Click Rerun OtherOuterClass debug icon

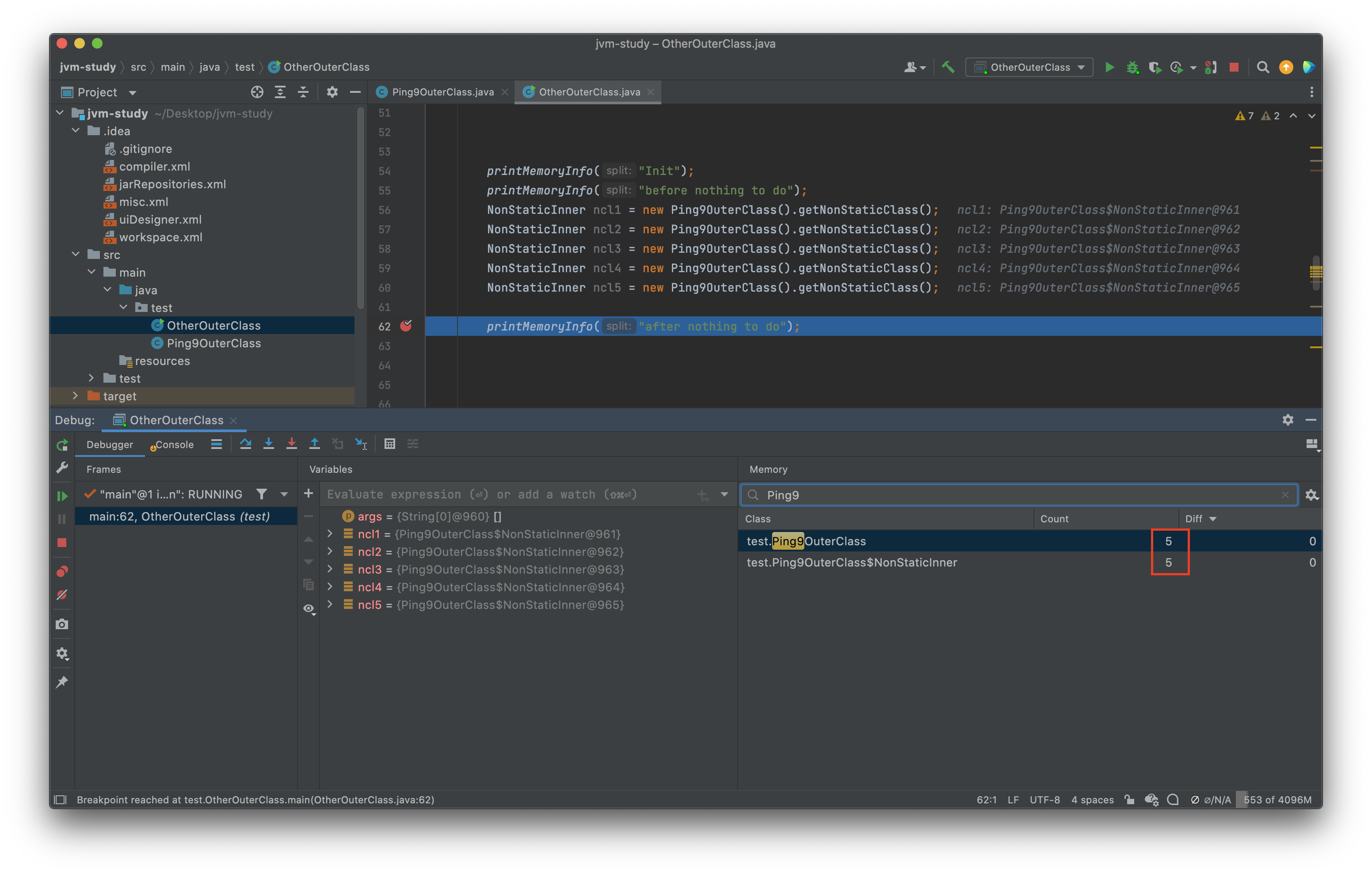pyautogui.click(x=62, y=445)
